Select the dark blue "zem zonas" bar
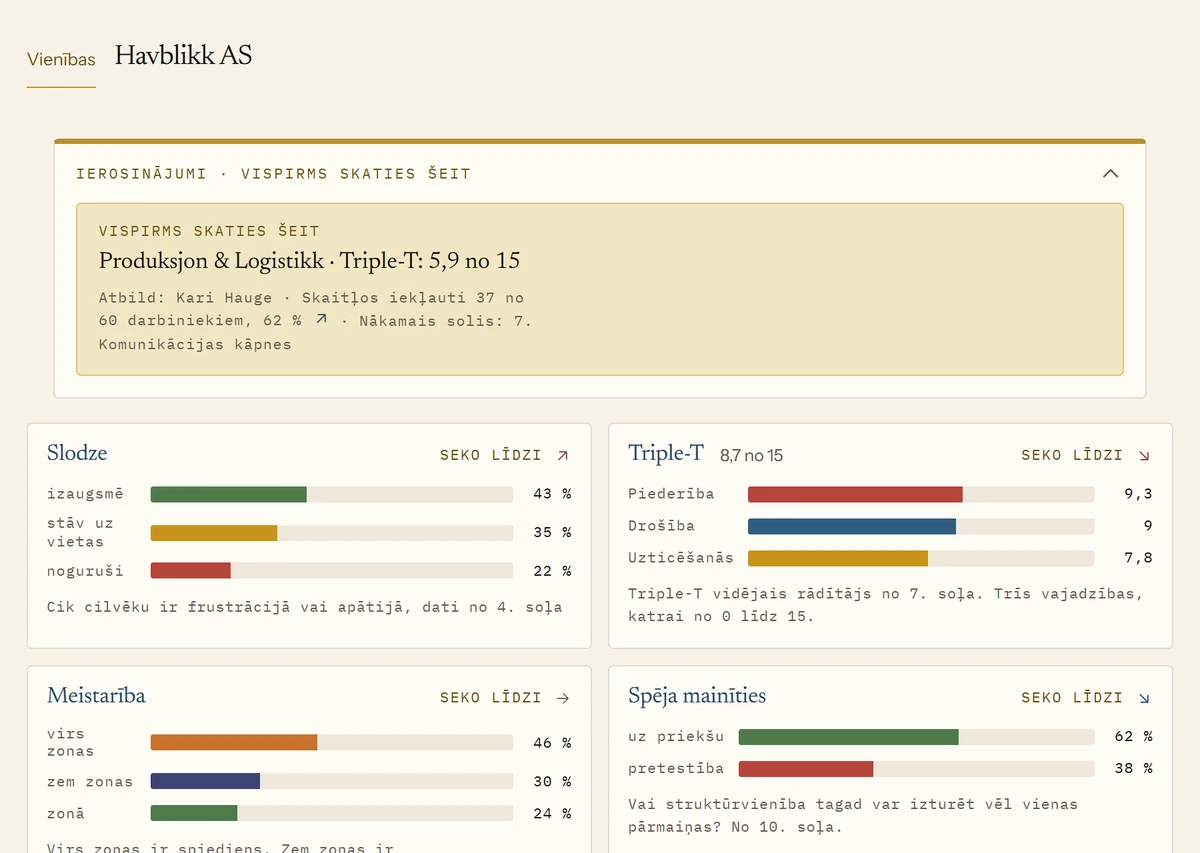The image size is (1200, 853). 205,781
